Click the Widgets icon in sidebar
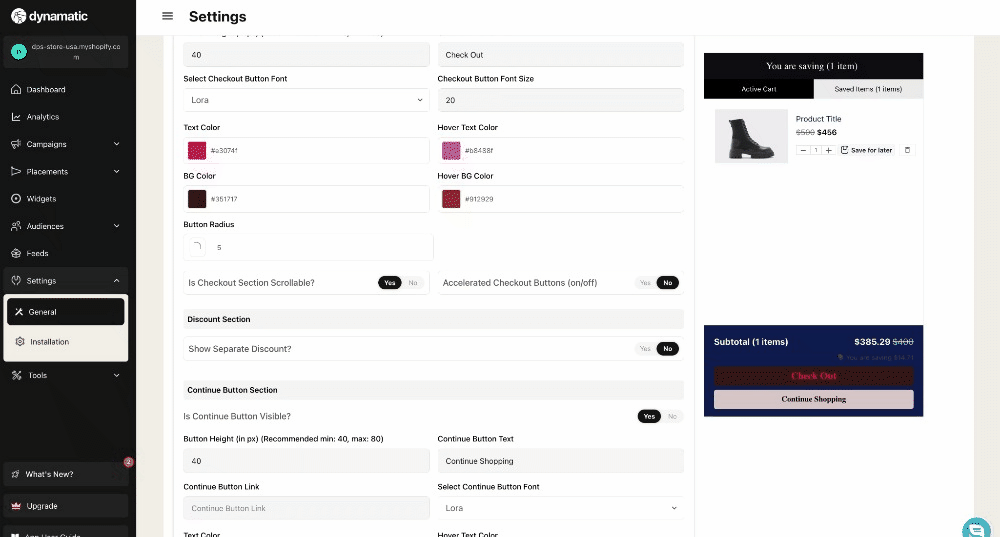The width and height of the screenshot is (1000, 537). (x=16, y=199)
